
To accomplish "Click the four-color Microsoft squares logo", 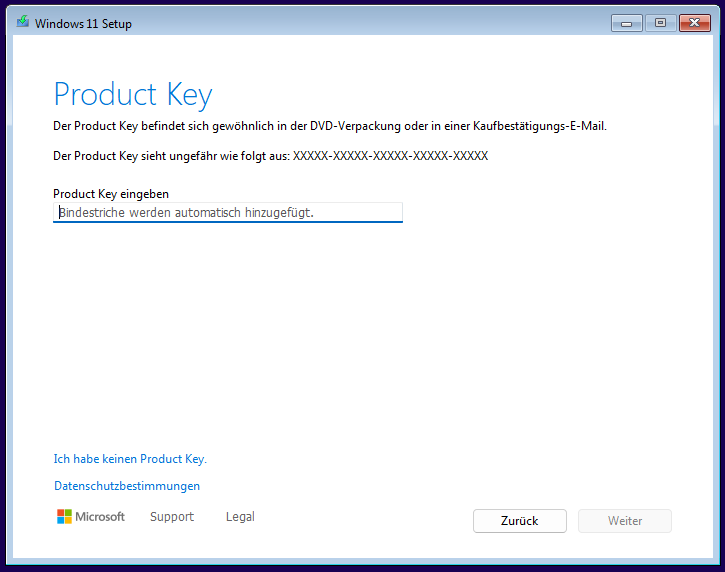I will coord(64,517).
